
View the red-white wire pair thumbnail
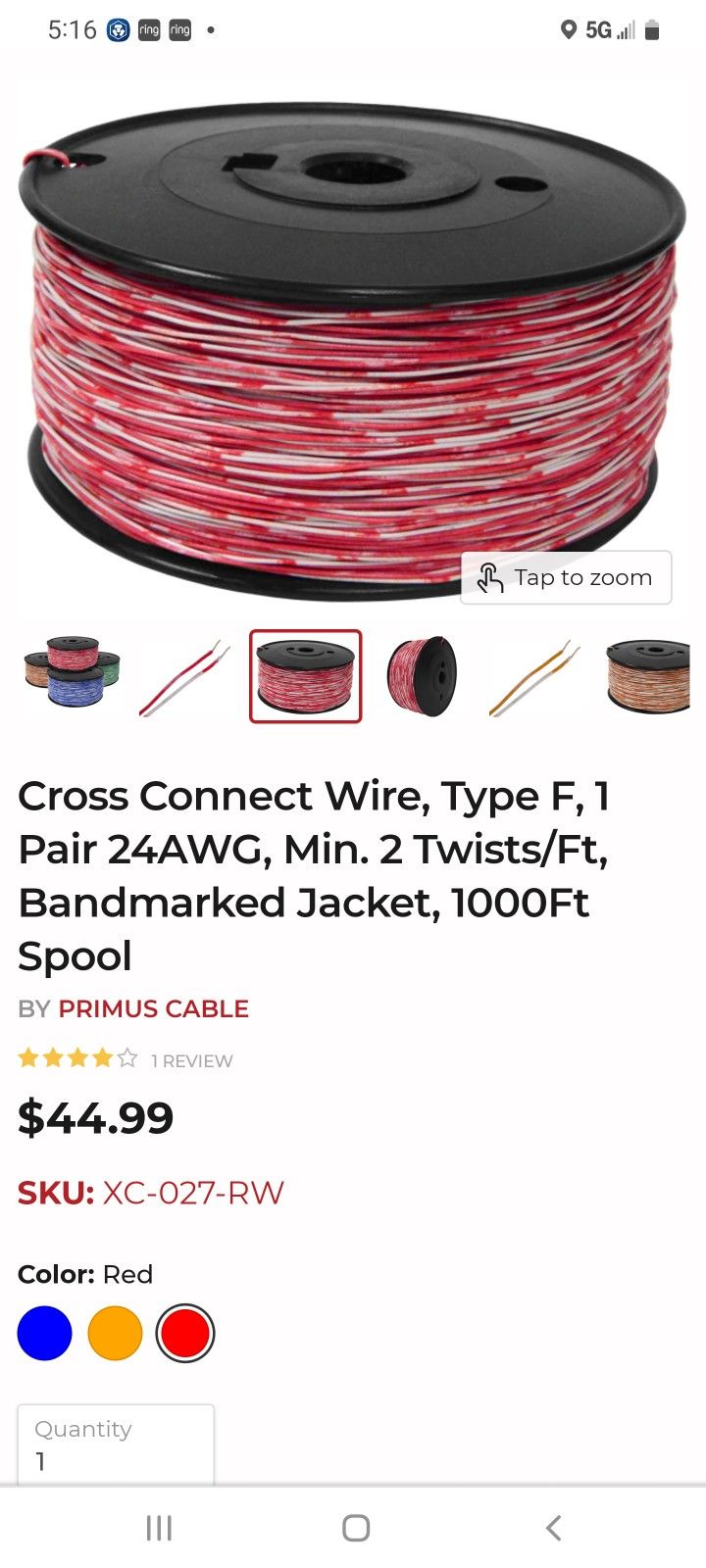click(x=185, y=677)
